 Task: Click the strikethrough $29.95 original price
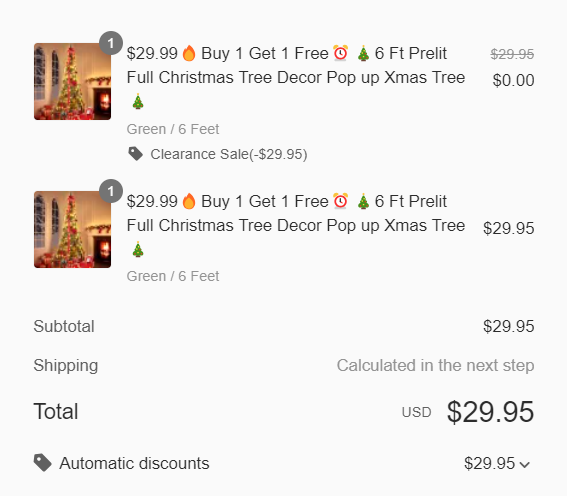[512, 54]
